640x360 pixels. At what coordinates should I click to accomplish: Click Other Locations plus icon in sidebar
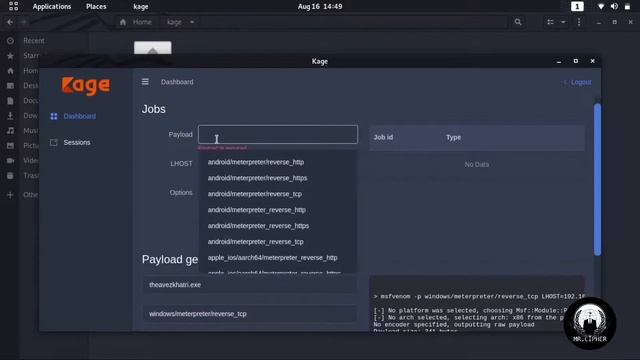(10, 195)
